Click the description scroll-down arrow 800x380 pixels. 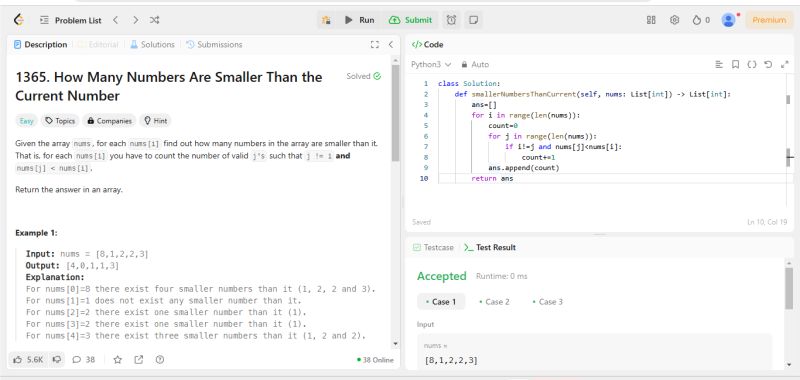[395, 344]
